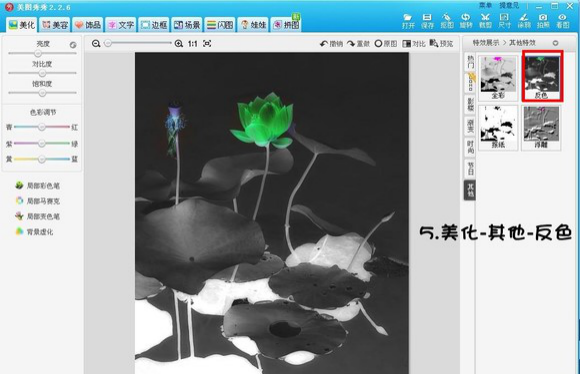Click the 亮度 brightness slider
The width and height of the screenshot is (581, 375).
(x=42, y=53)
